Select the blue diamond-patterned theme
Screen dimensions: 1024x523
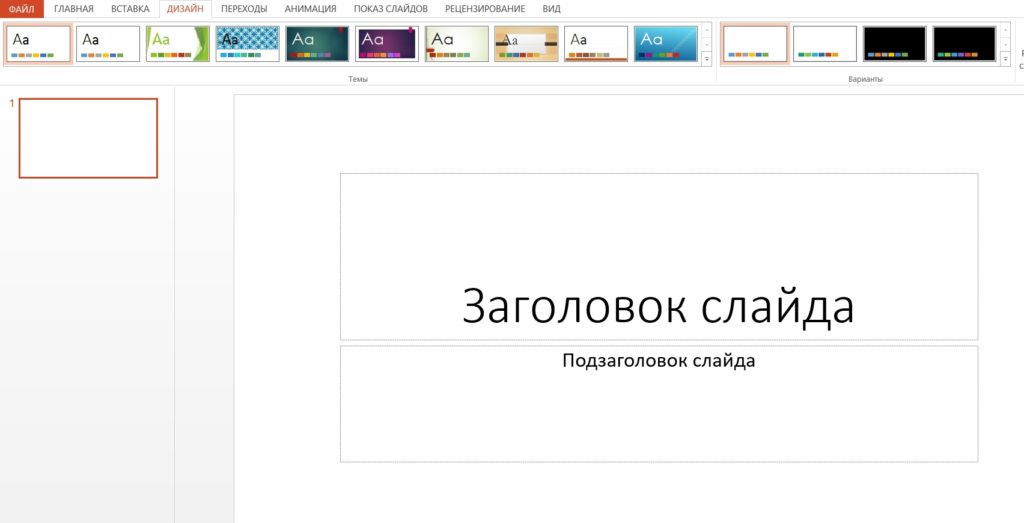click(x=247, y=44)
